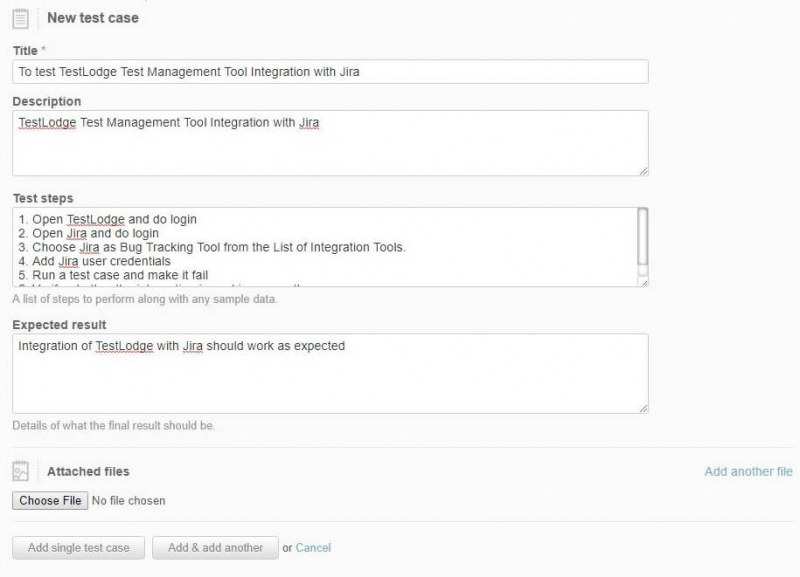The width and height of the screenshot is (800, 577).
Task: Focus the Title input field
Action: [330, 72]
